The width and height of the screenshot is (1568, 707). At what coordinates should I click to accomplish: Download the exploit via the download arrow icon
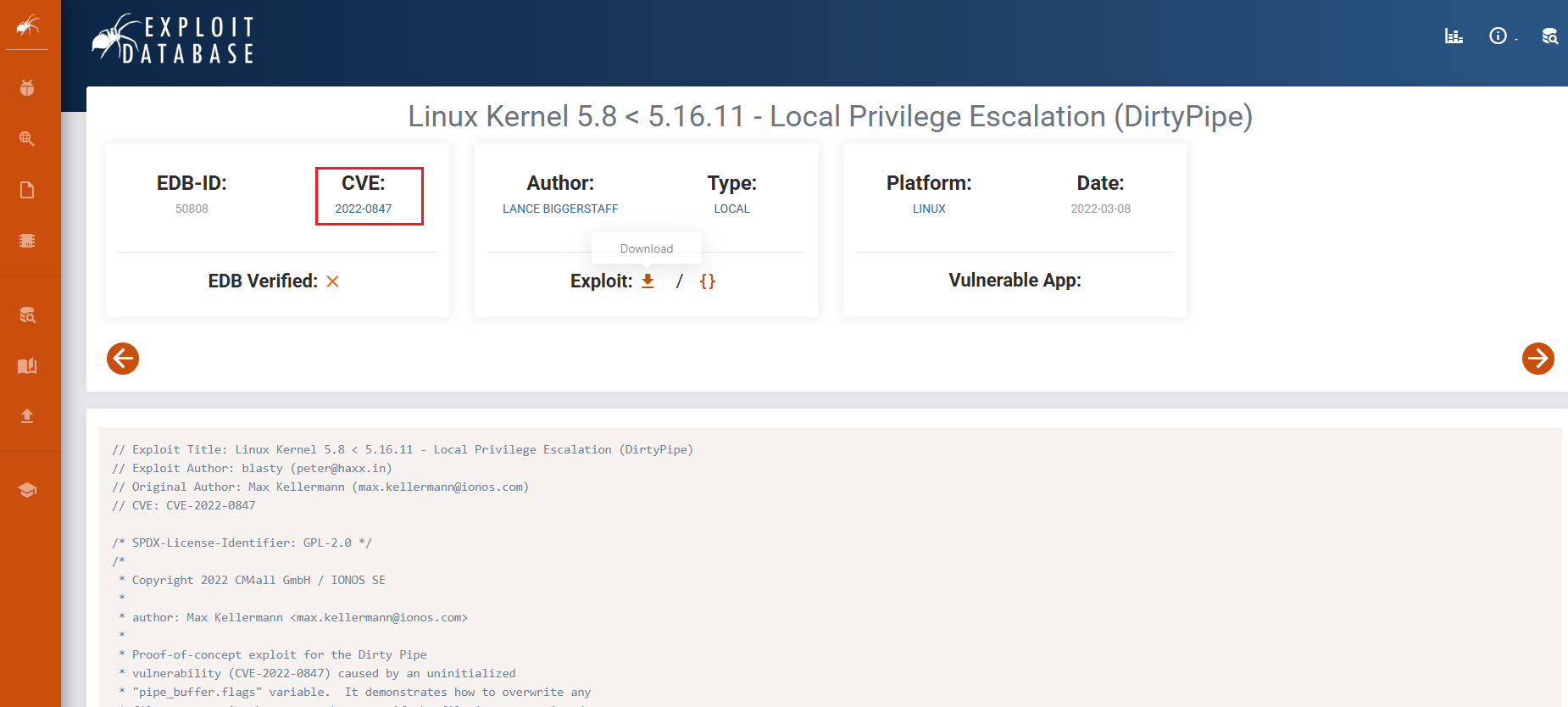click(x=648, y=281)
